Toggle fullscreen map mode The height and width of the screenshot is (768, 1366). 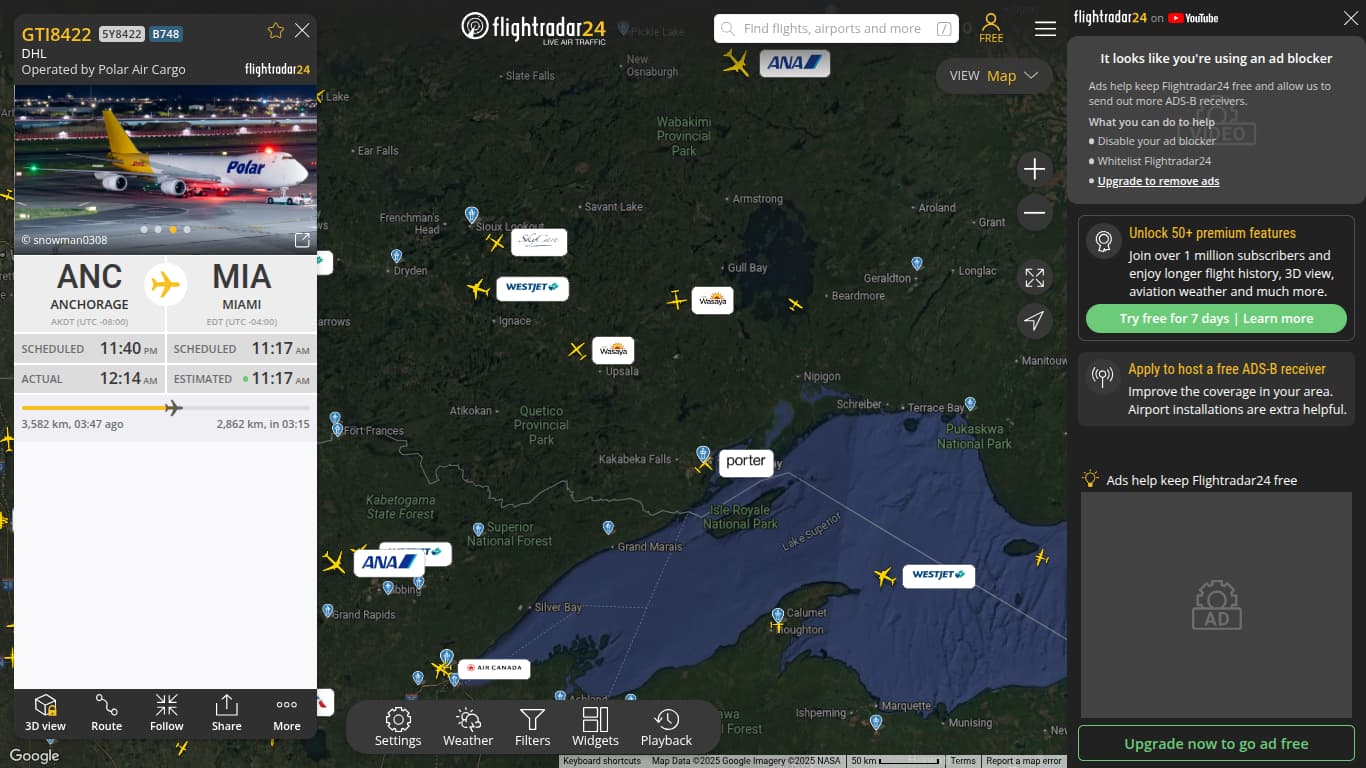point(1035,277)
